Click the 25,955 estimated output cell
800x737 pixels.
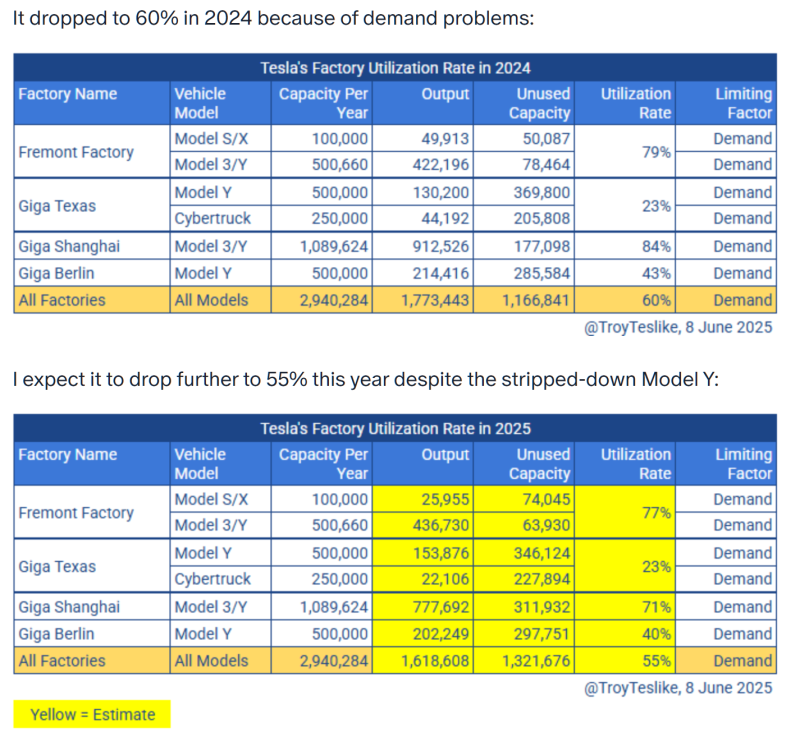point(423,499)
